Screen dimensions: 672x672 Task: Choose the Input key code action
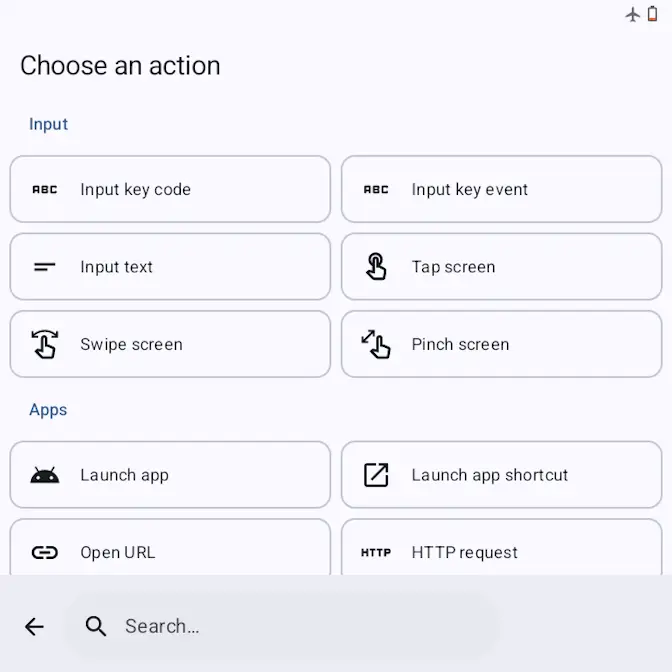170,189
